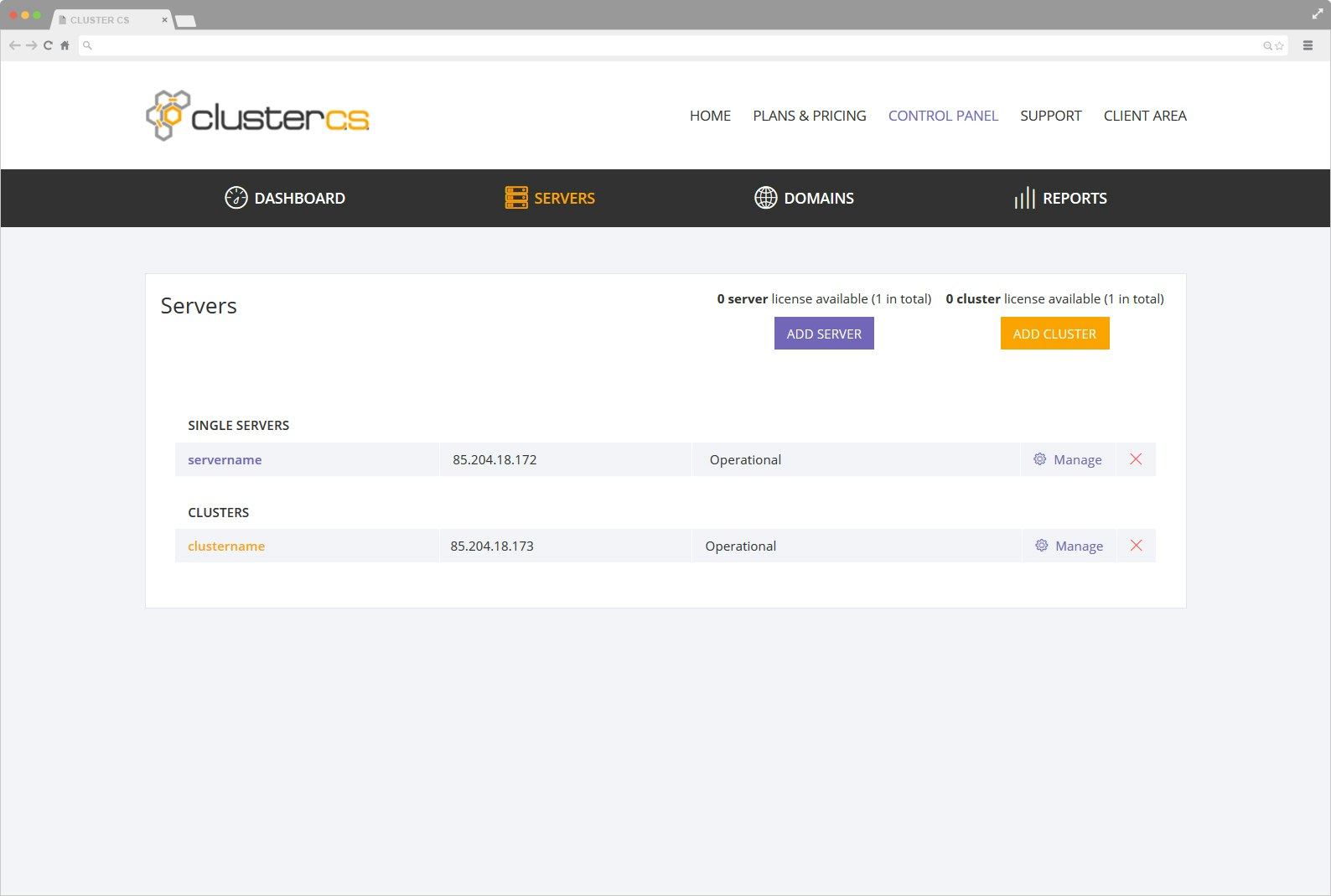Open Home in top navigation
This screenshot has width=1331, height=896.
click(x=710, y=116)
